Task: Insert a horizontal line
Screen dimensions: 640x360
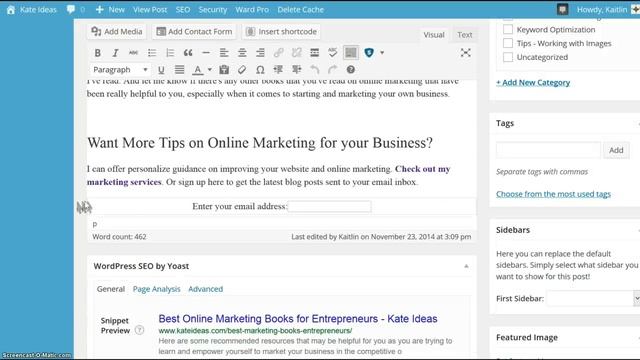Action: click(x=206, y=53)
